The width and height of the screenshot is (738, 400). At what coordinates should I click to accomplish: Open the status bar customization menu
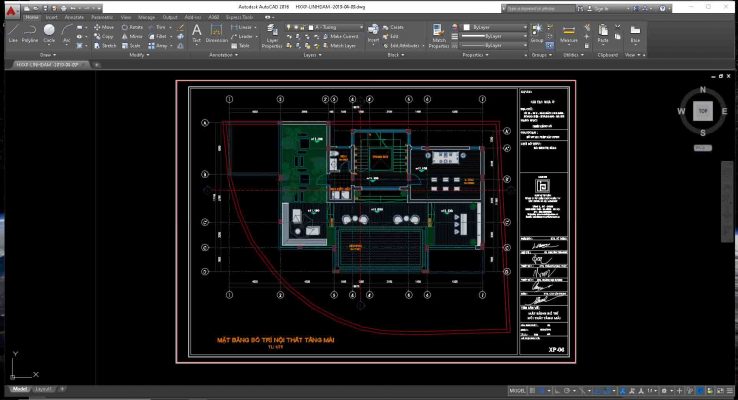[x=730, y=391]
